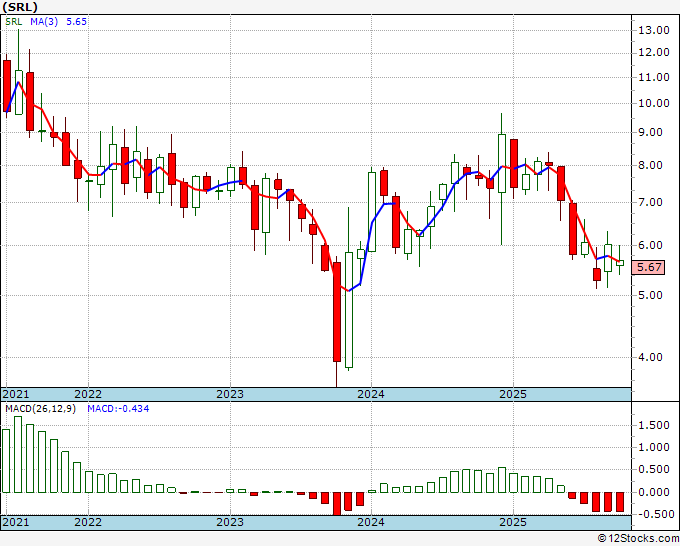Click the 12Stocks.com copyright link
Image resolution: width=680 pixels, height=546 pixels.
coord(638,539)
